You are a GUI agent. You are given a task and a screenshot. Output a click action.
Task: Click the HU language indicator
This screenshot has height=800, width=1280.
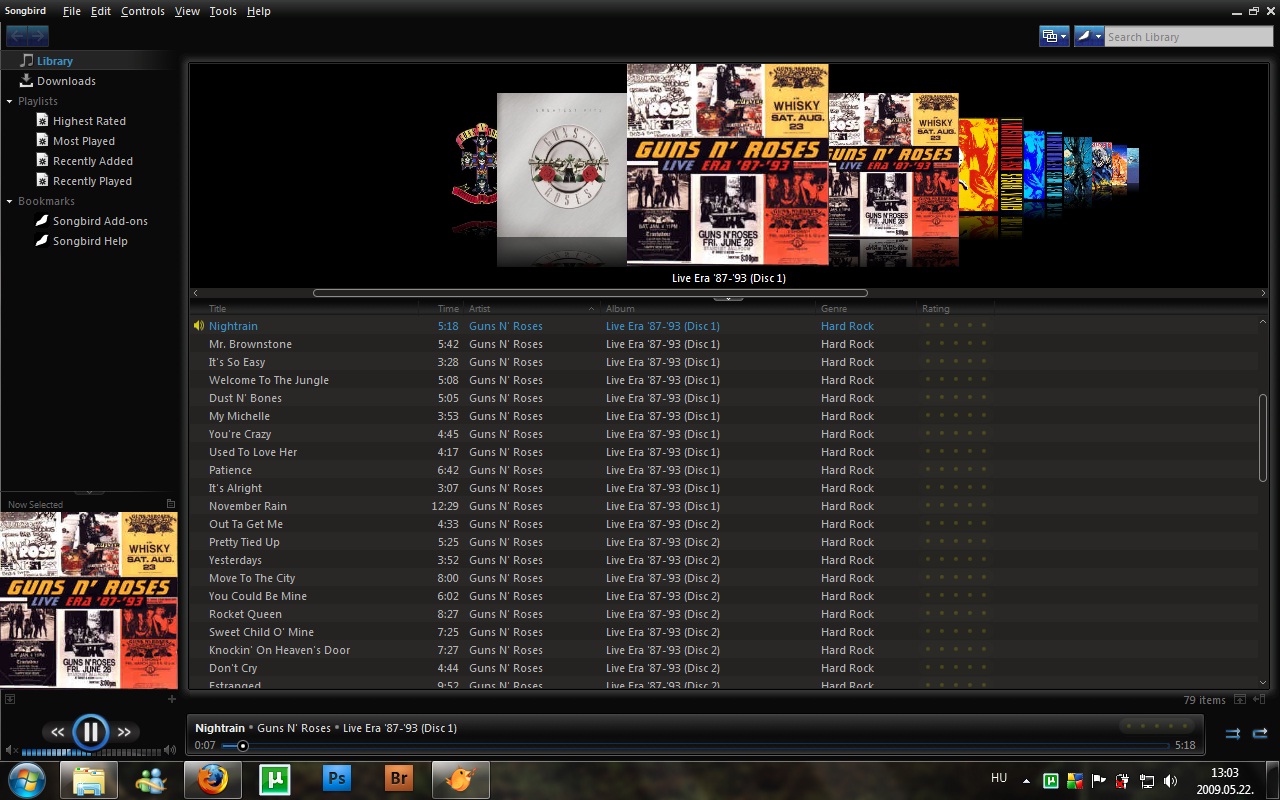pos(999,778)
